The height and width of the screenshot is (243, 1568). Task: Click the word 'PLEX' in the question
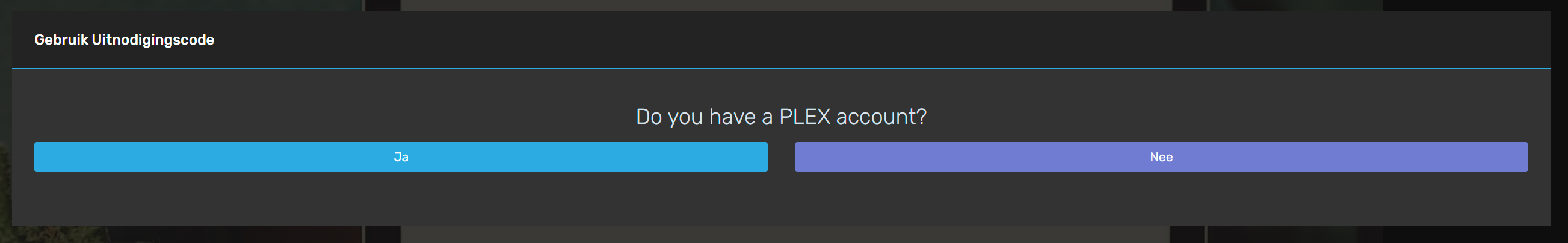click(x=804, y=116)
